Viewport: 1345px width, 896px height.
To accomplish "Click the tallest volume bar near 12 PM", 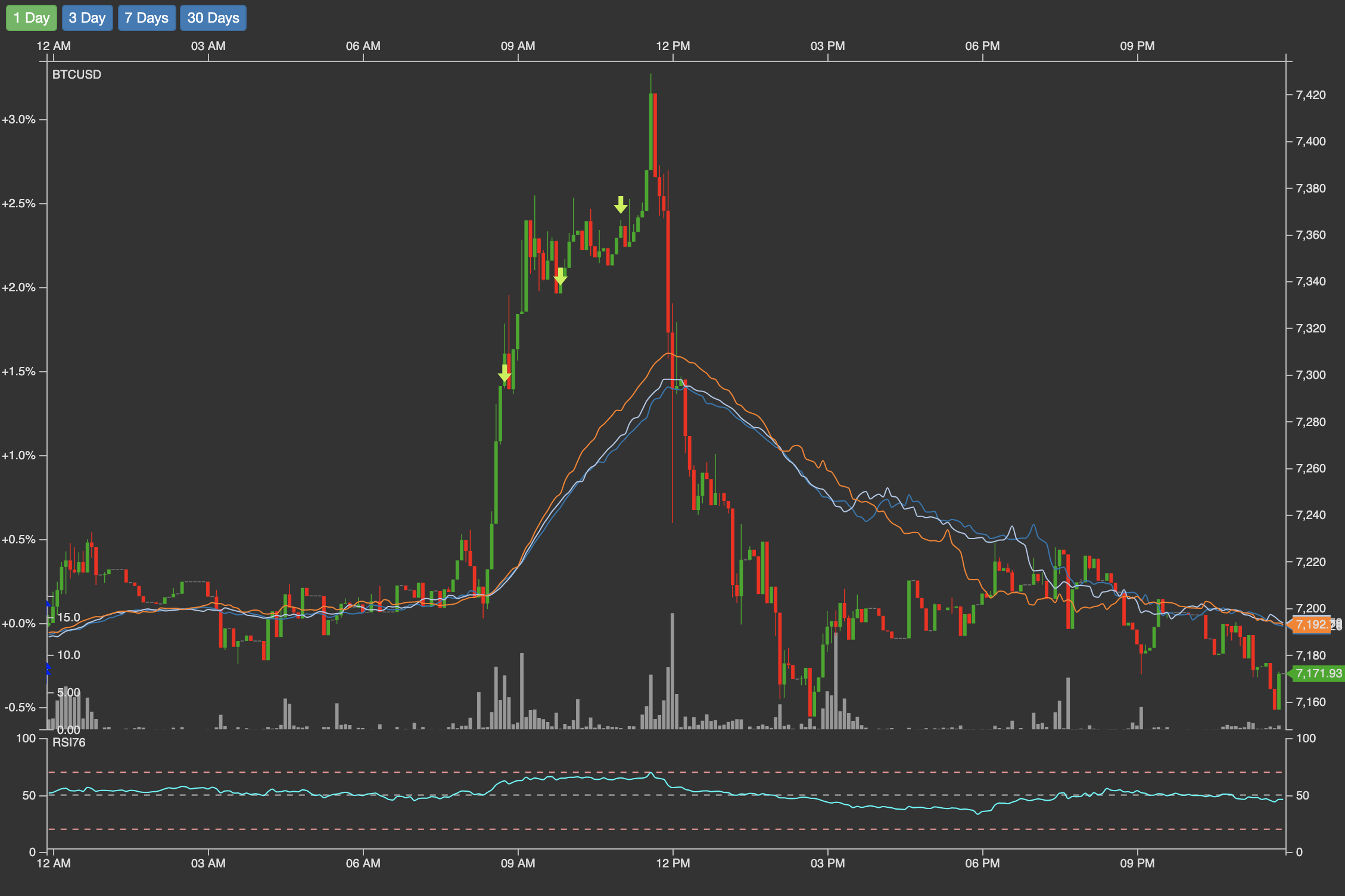I will coord(672,671).
